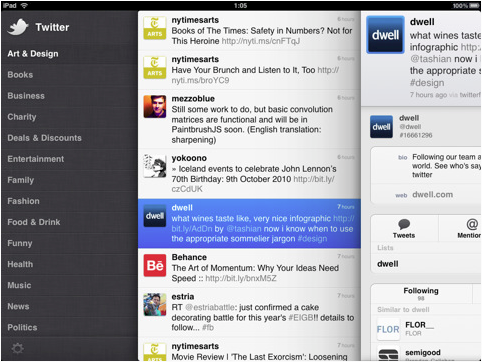Image resolution: width=482 pixels, height=362 pixels.
Task: Tap the Tweets speech bubble icon
Action: click(x=404, y=224)
